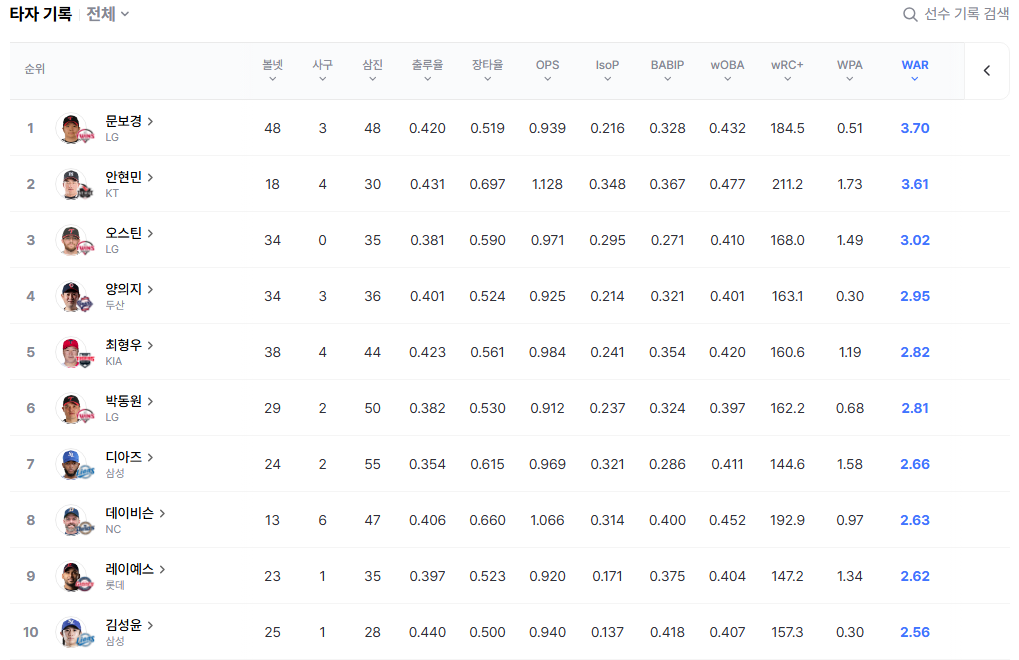The height and width of the screenshot is (660, 1019).
Task: Sort by OPS column header
Action: (x=547, y=71)
